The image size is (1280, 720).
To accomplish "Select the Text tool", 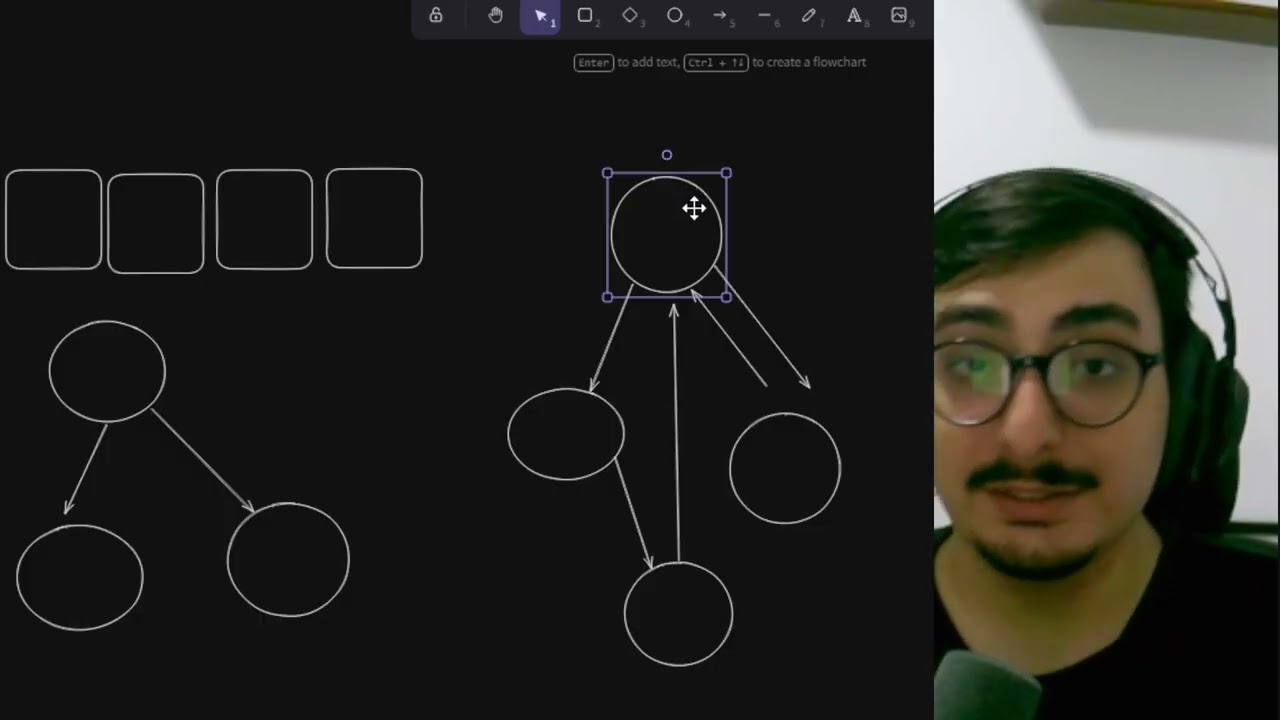I will 854,15.
